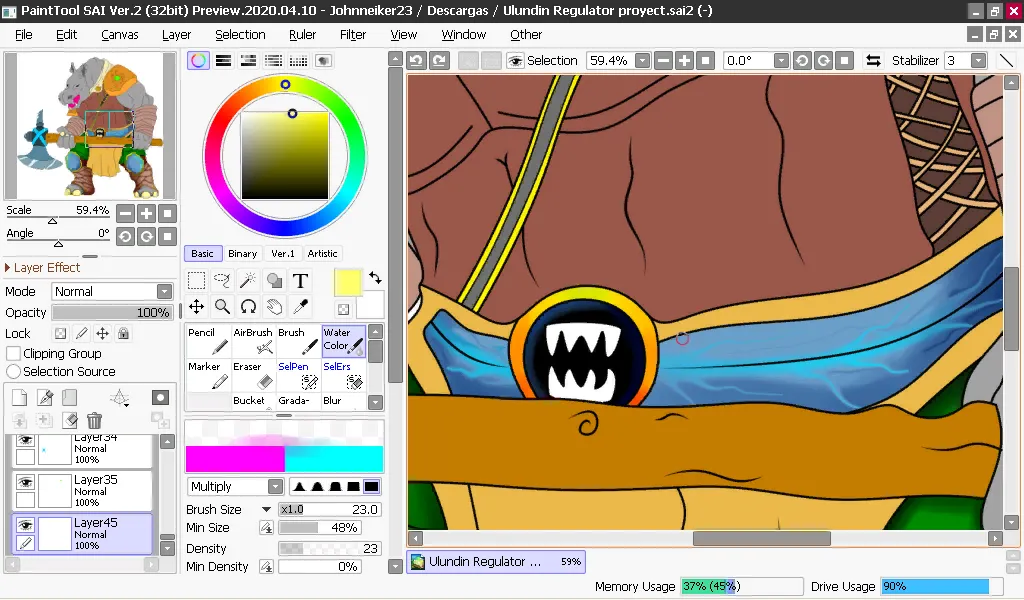Viewport: 1024px width, 600px height.
Task: Open the Filter menu
Action: click(x=353, y=35)
